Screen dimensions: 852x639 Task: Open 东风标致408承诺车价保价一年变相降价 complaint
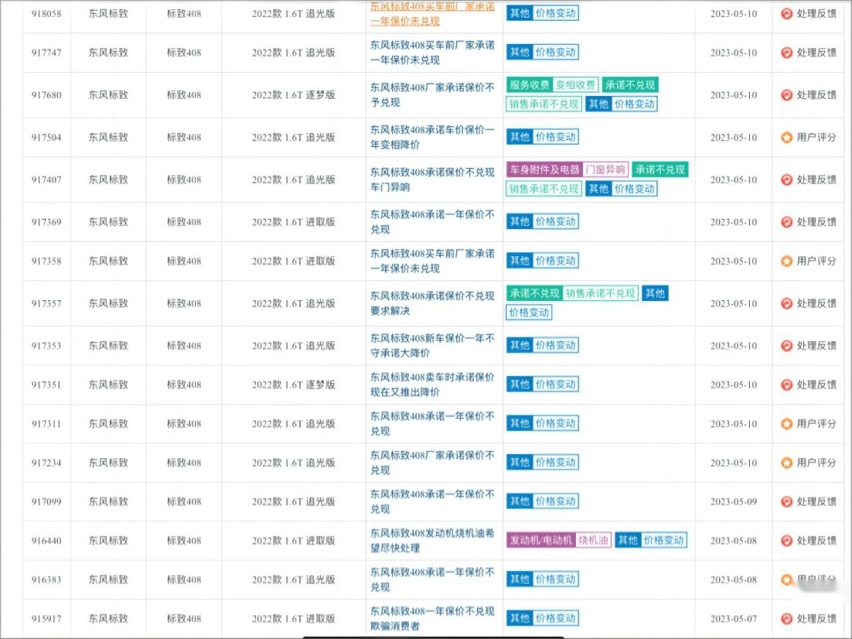pos(433,137)
